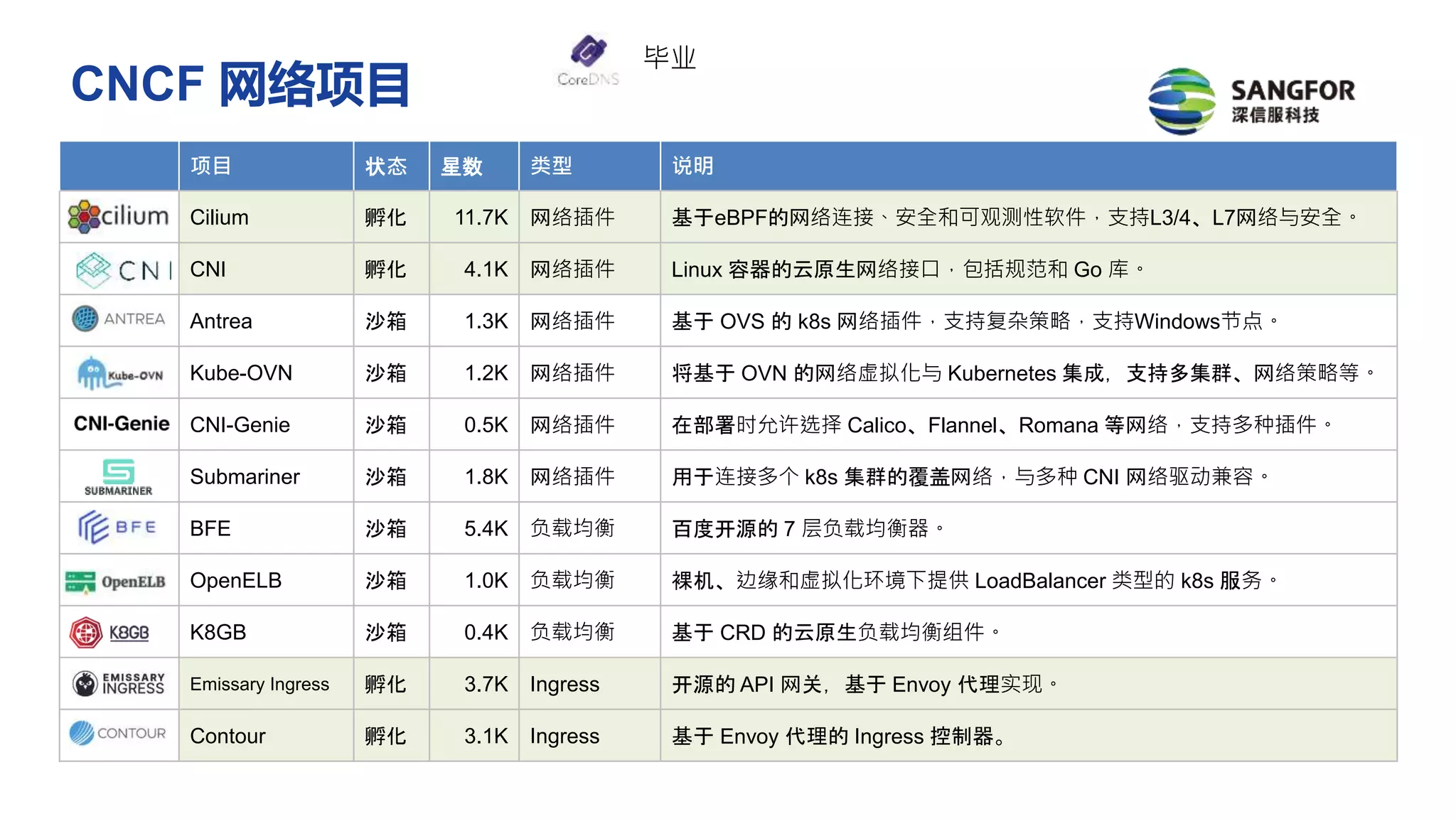1456x819 pixels.
Task: Click the 1.2K star count
Action: tap(486, 373)
